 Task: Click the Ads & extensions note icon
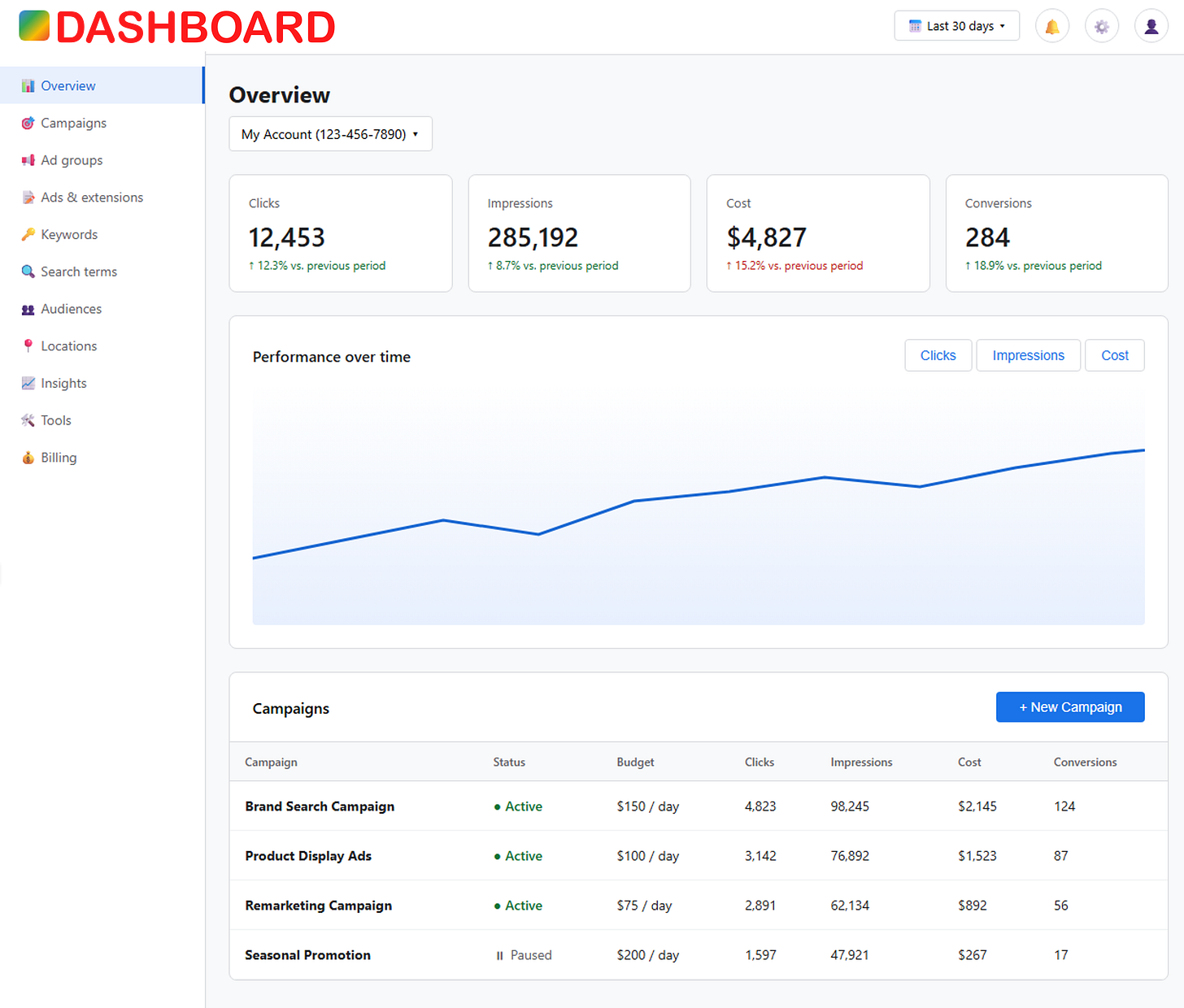pos(28,198)
